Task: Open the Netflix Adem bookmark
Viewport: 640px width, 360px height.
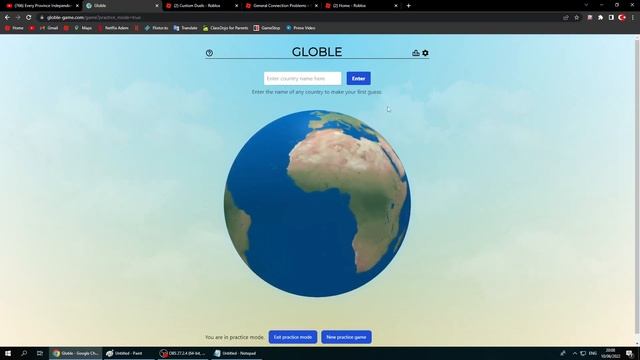Action: [x=113, y=28]
